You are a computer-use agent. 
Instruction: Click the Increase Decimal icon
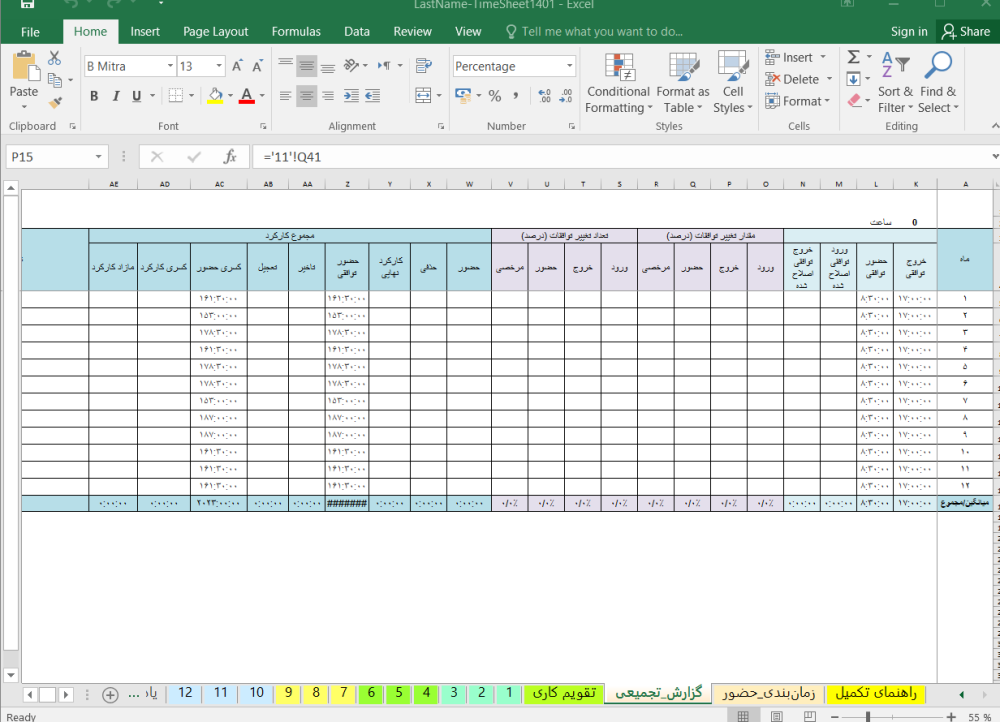[544, 96]
